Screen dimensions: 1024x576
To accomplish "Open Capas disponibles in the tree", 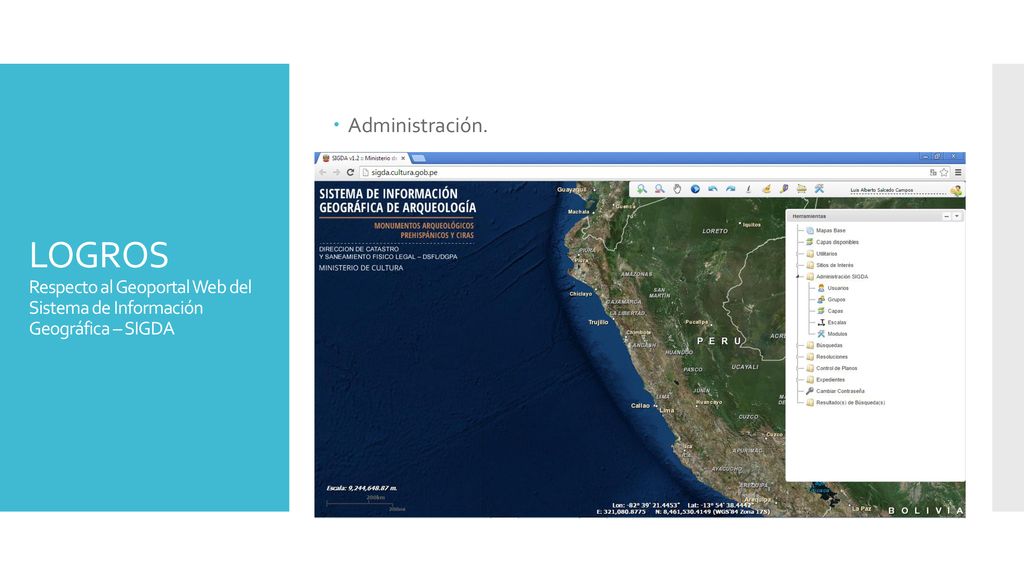I will click(837, 242).
